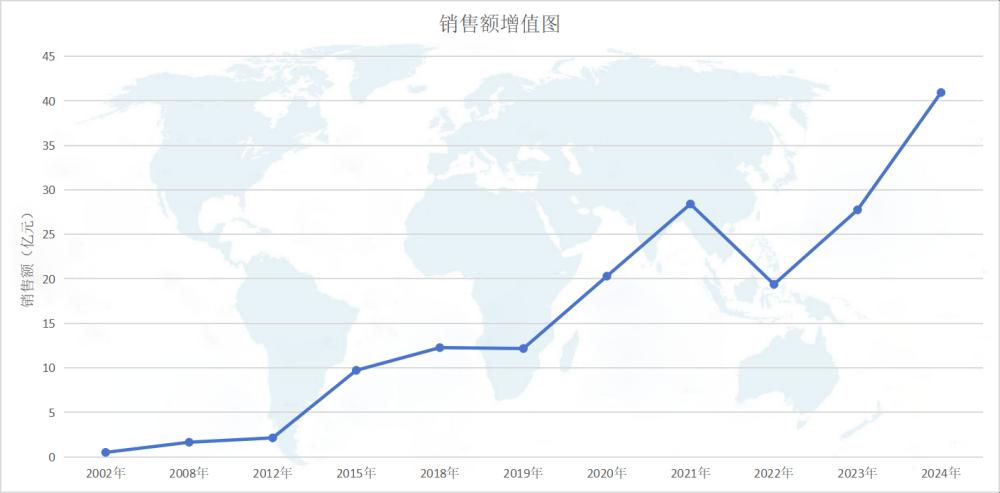The height and width of the screenshot is (493, 1000).
Task: Select the 45 y-axis value label
Action: (48, 56)
